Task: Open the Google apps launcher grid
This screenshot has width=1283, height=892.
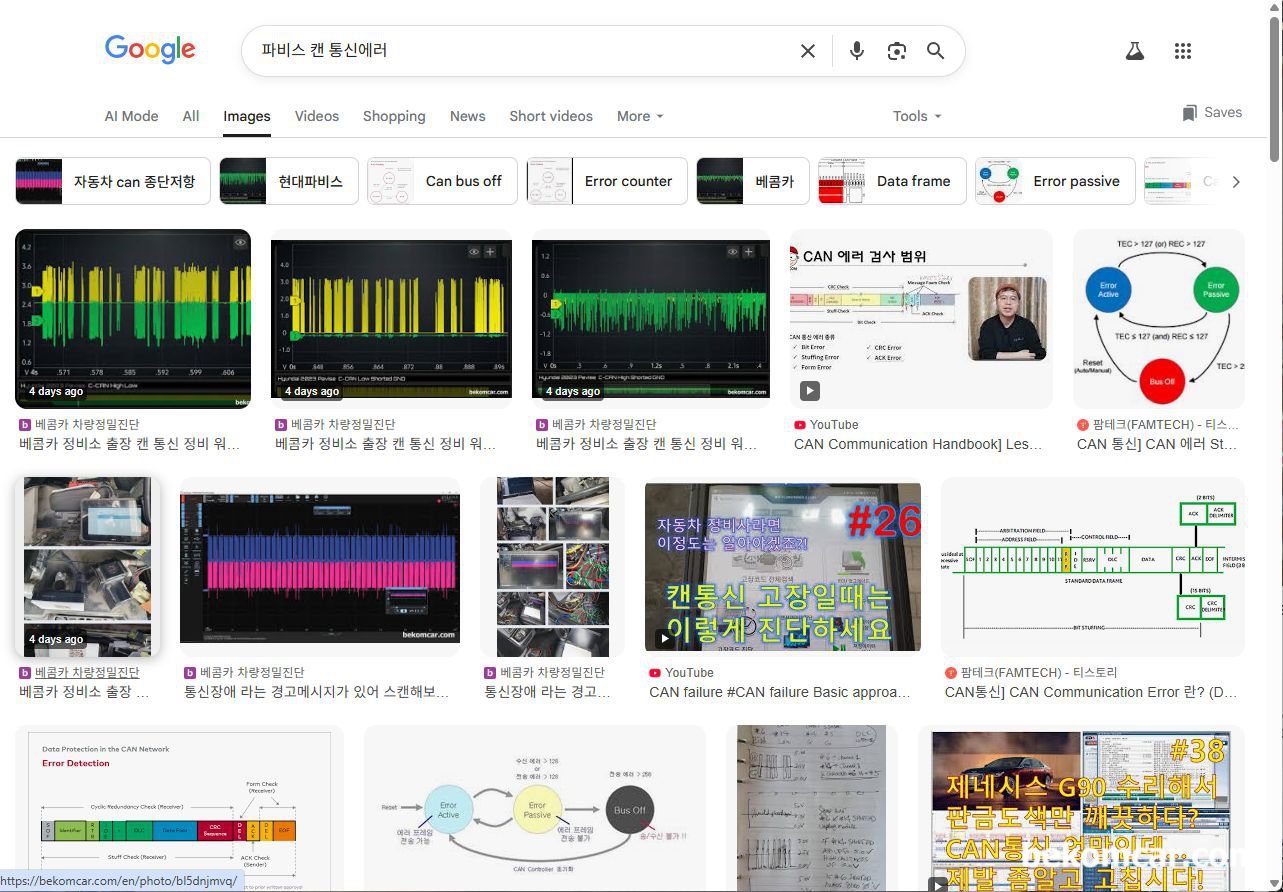Action: click(1182, 50)
